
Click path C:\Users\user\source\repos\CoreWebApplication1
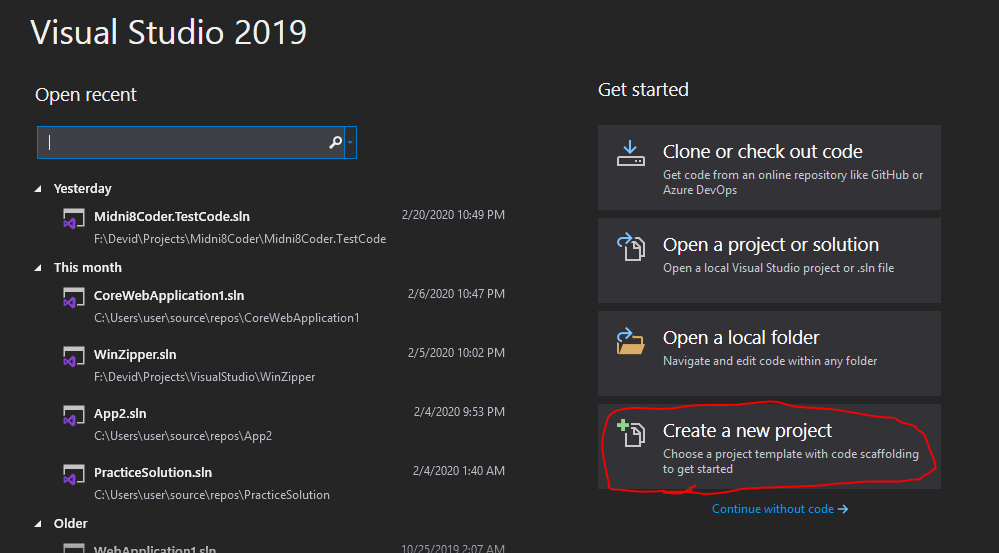(x=227, y=318)
